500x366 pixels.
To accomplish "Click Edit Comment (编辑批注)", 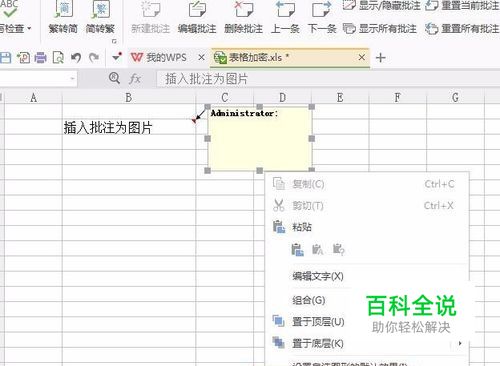I will pyautogui.click(x=197, y=17).
